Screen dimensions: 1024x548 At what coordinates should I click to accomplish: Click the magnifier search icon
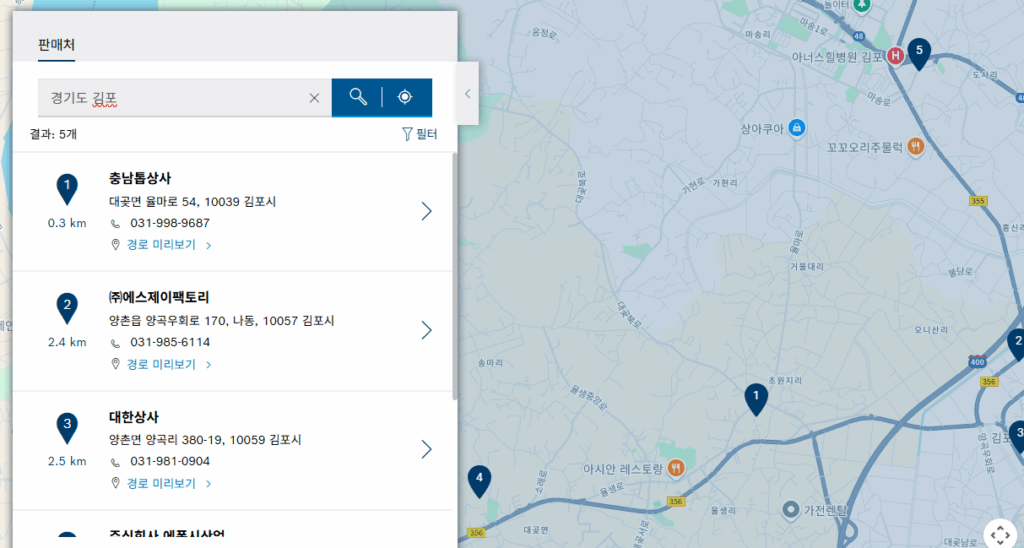pos(357,97)
